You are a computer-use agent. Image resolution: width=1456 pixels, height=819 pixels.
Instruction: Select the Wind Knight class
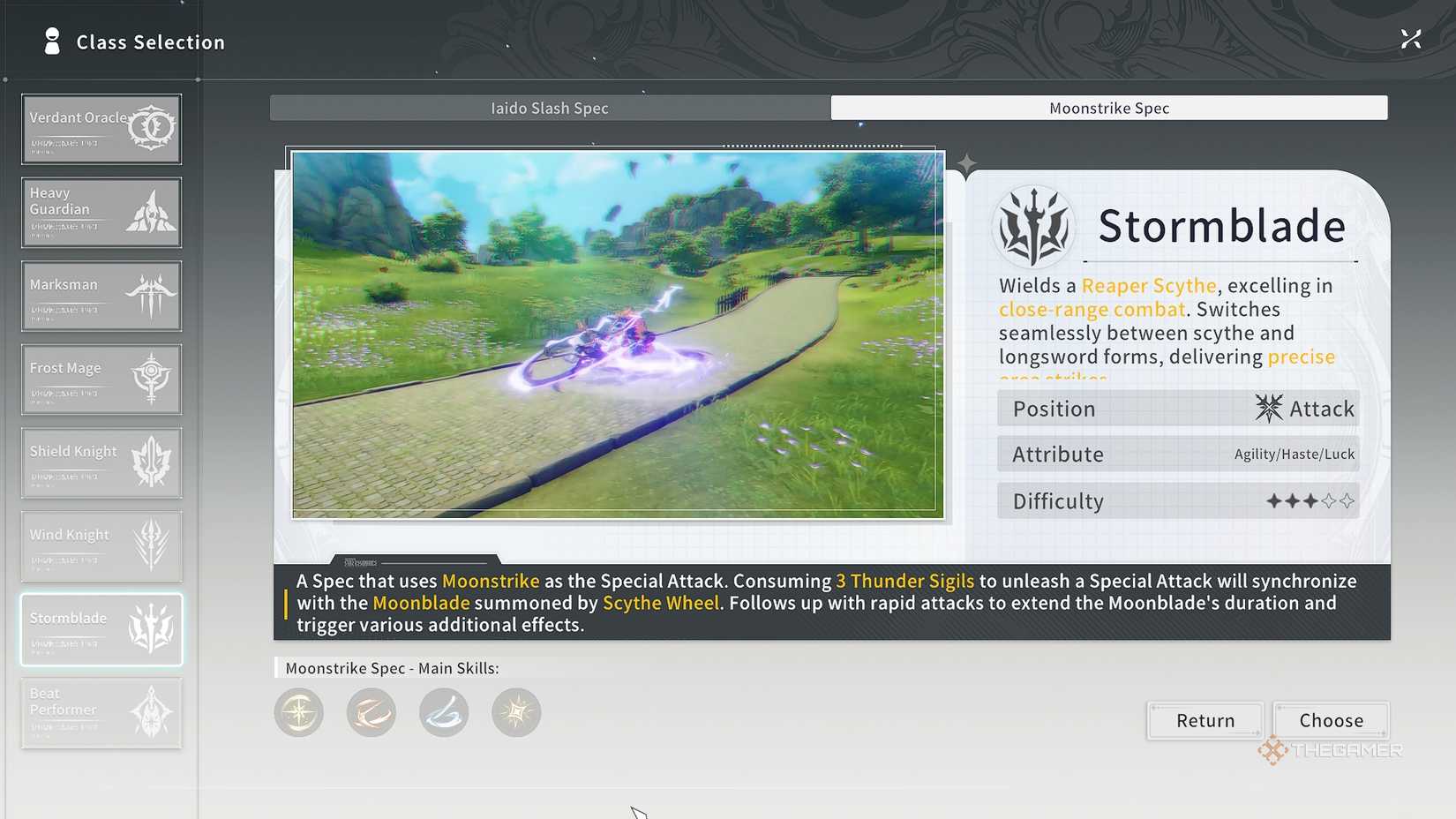click(101, 545)
